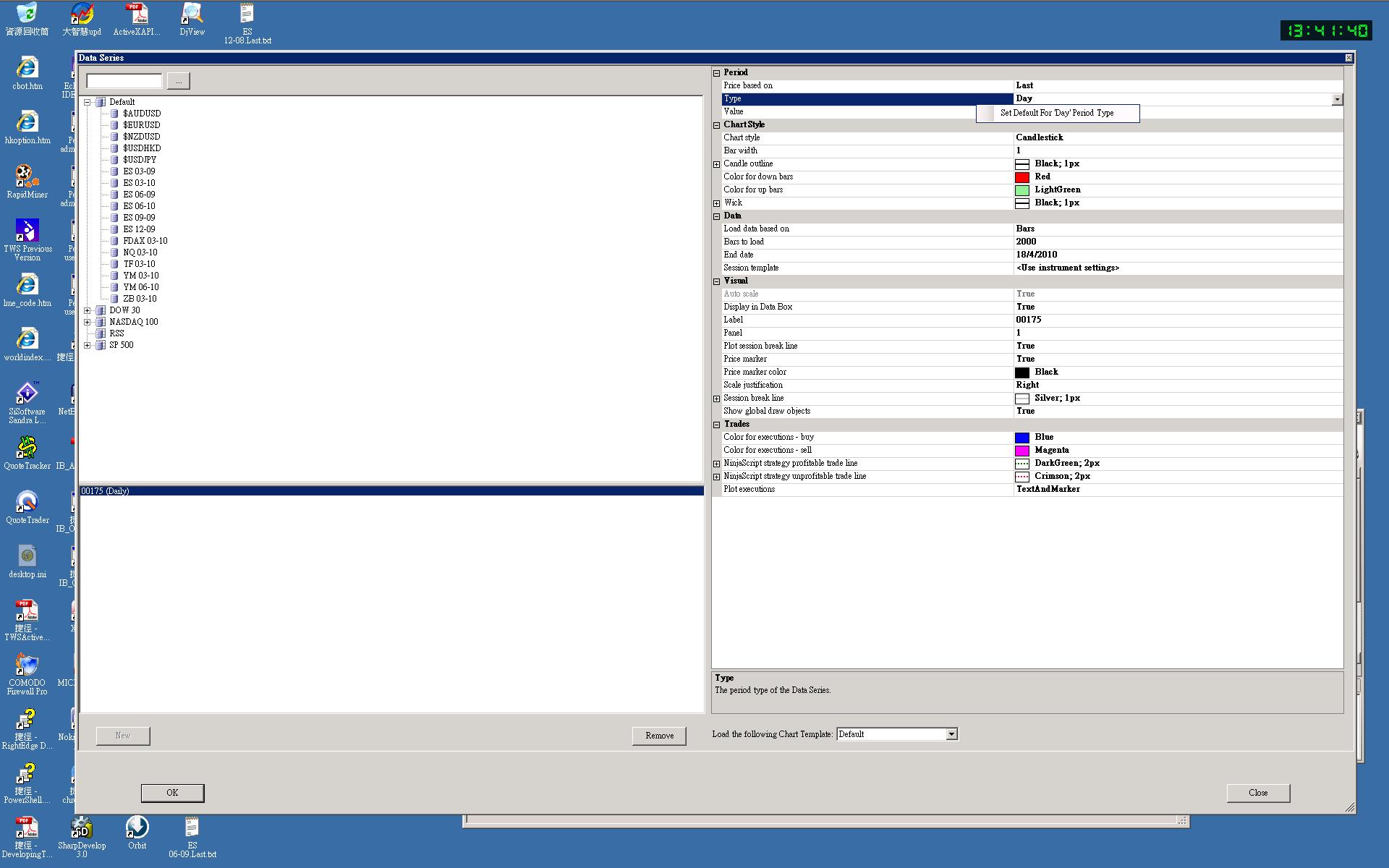This screenshot has width=1389, height=868.
Task: Click the $EURUSD instrument icon in tree
Action: (x=114, y=125)
